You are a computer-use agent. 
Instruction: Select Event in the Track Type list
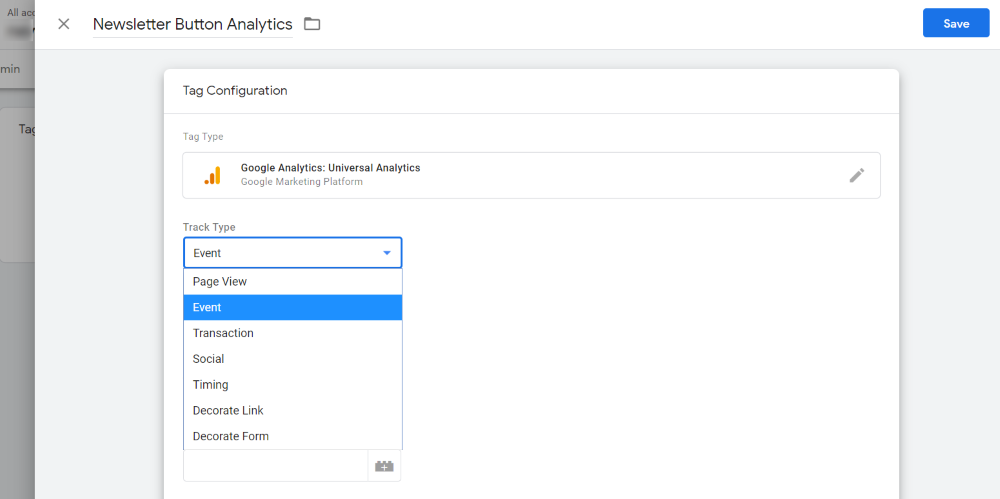coord(293,307)
